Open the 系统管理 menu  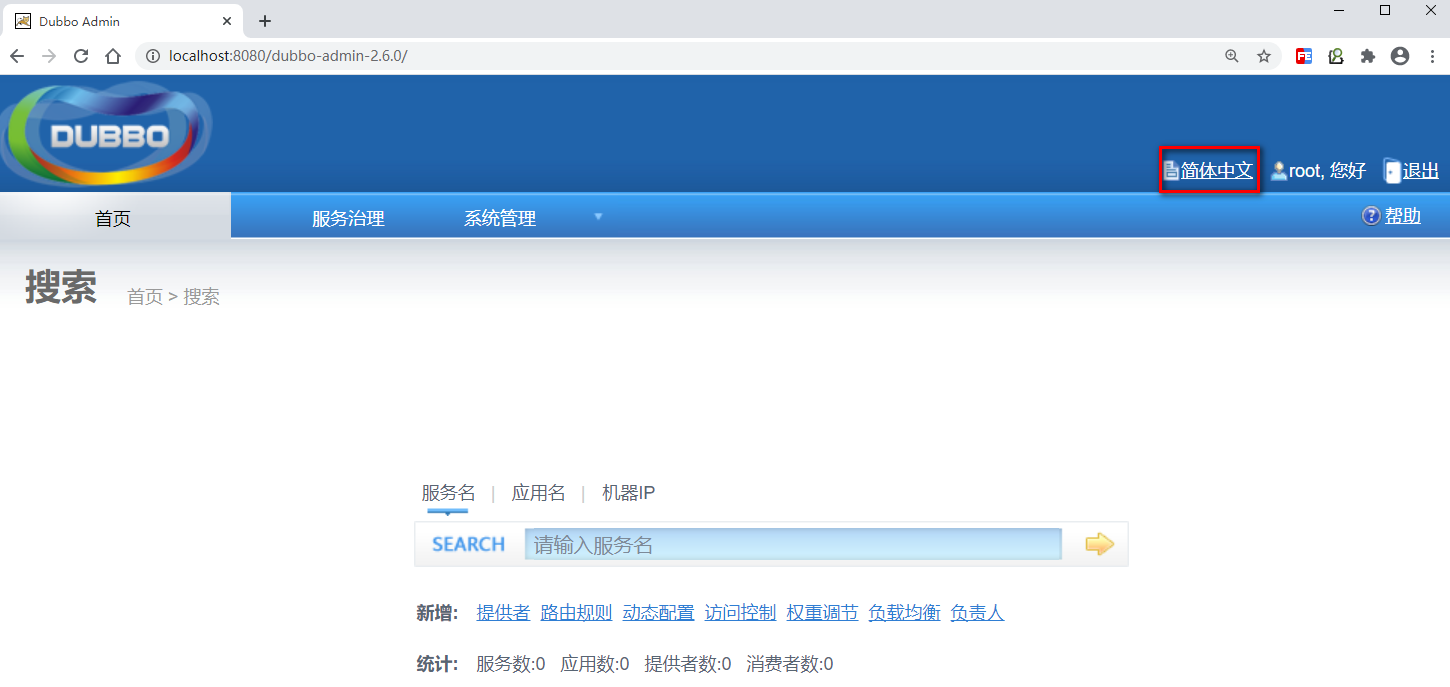[x=500, y=218]
